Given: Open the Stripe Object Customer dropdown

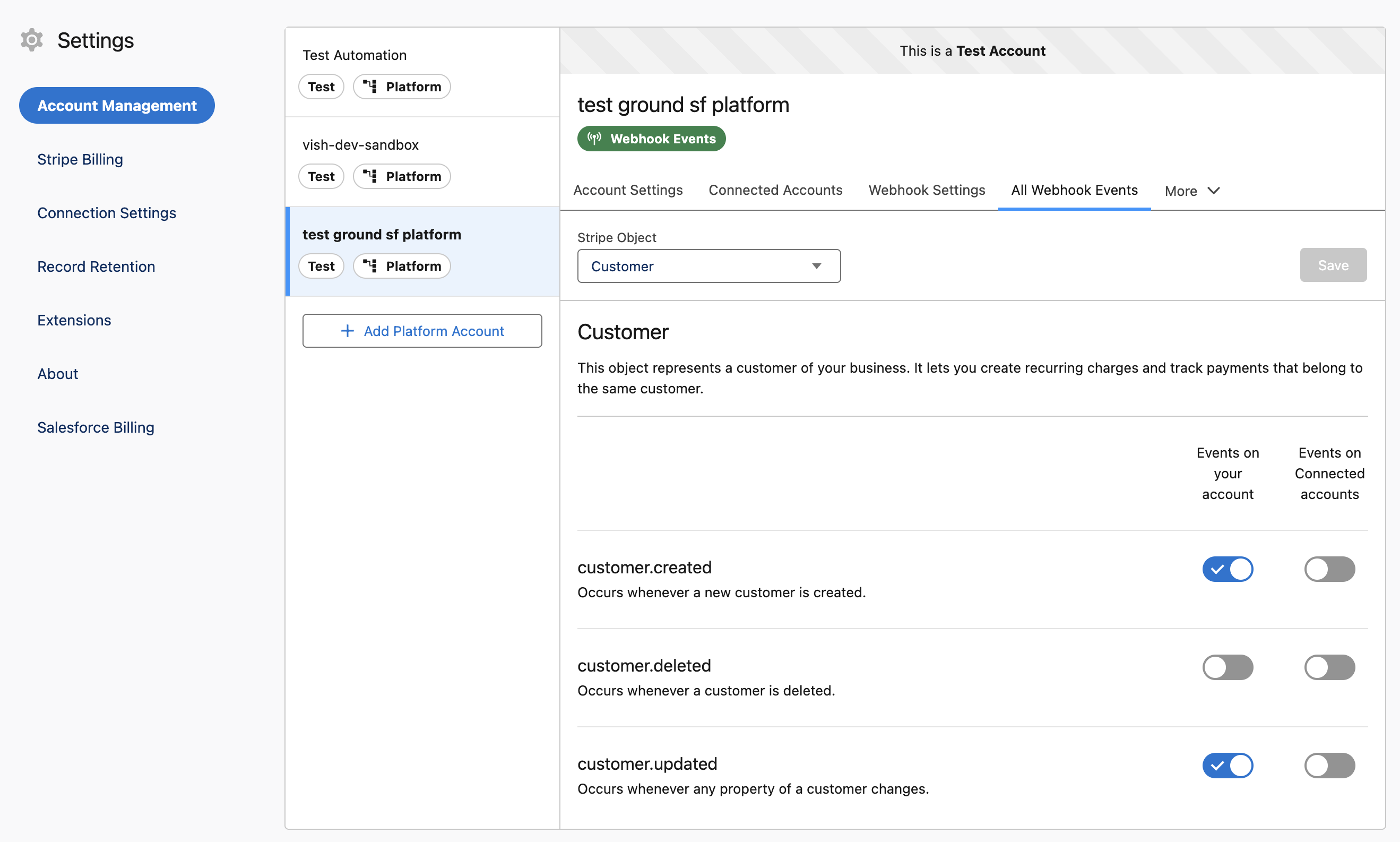Looking at the screenshot, I should (708, 266).
